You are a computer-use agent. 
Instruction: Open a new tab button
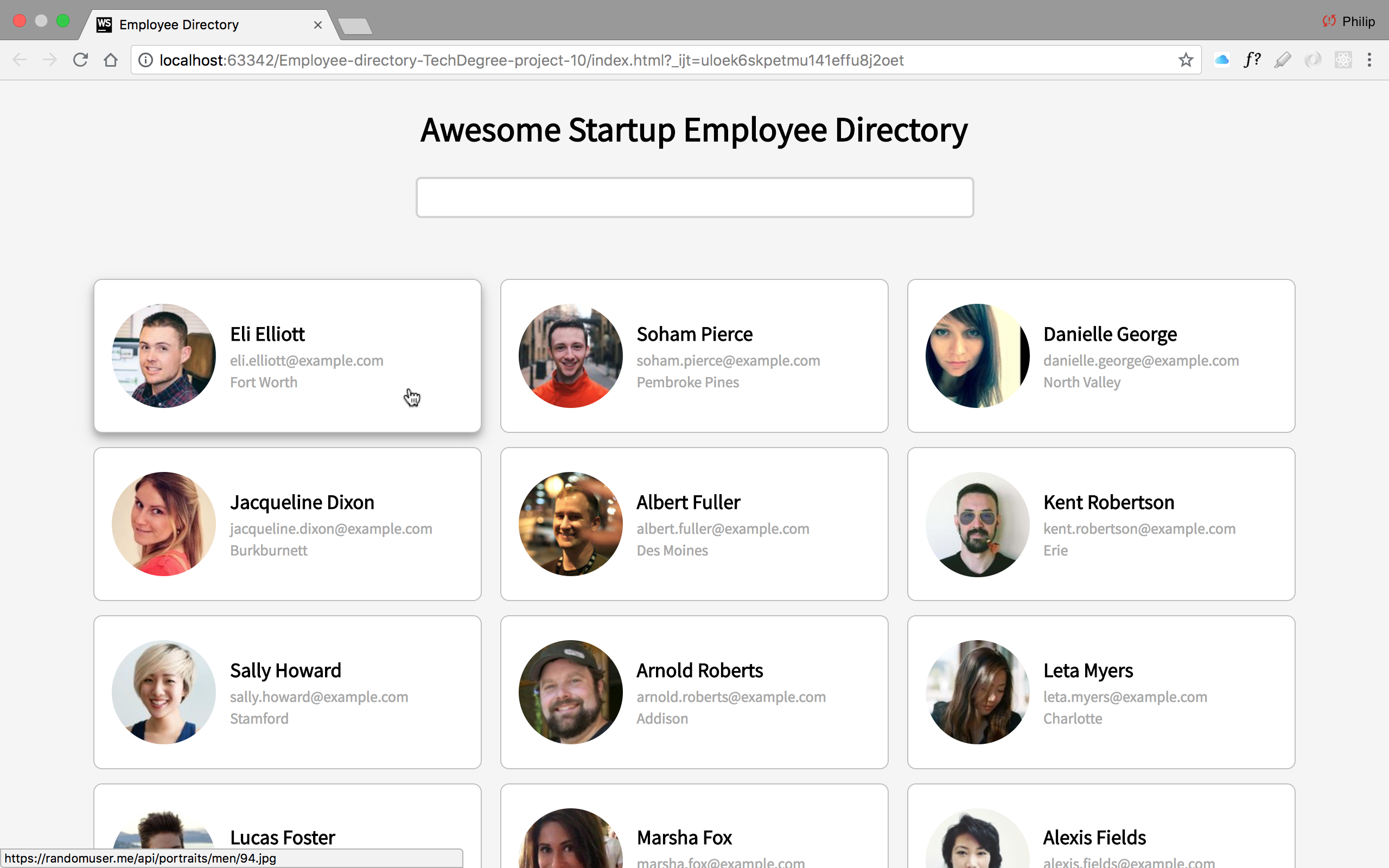355,27
